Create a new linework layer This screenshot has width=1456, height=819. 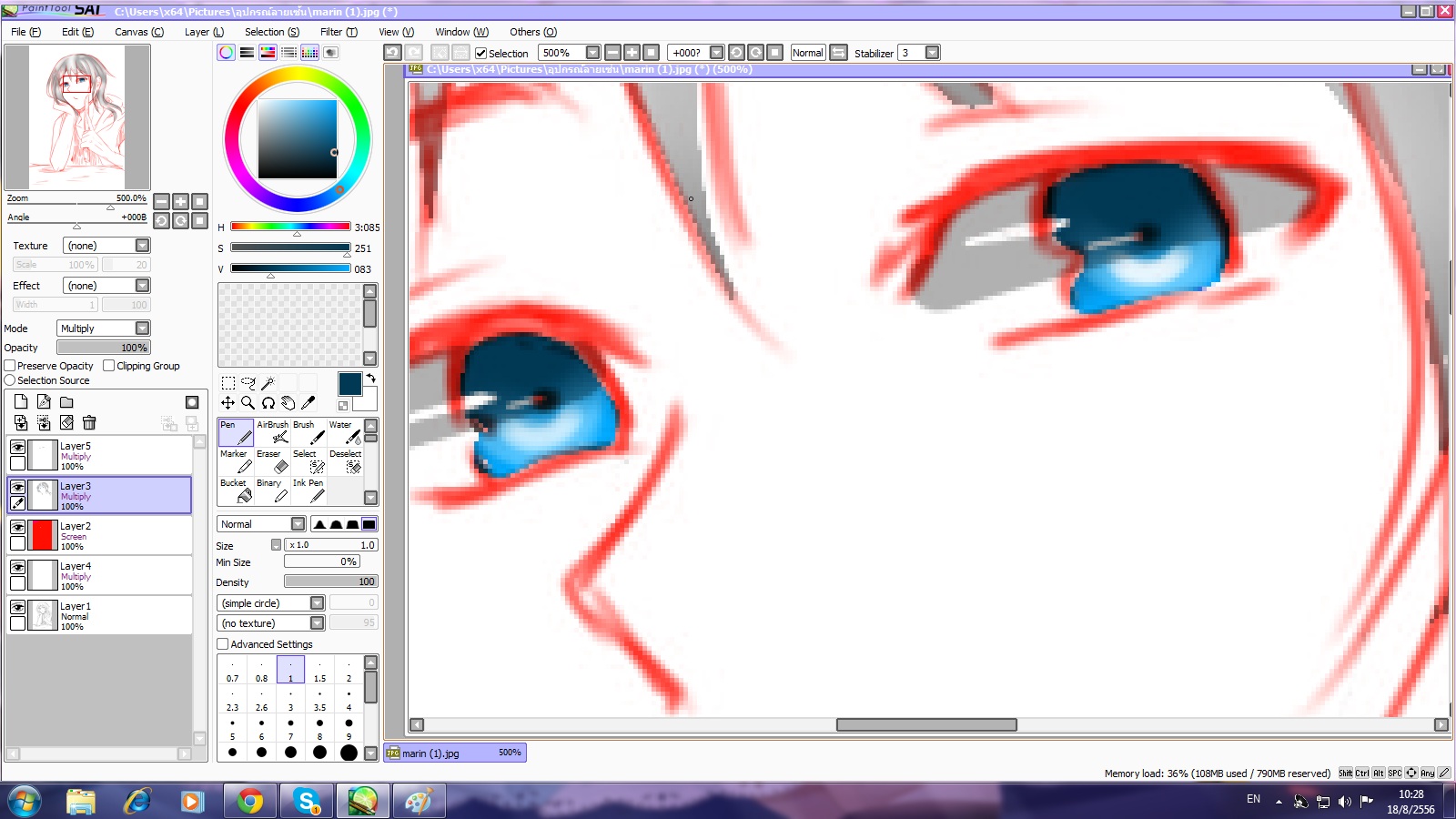tap(44, 402)
